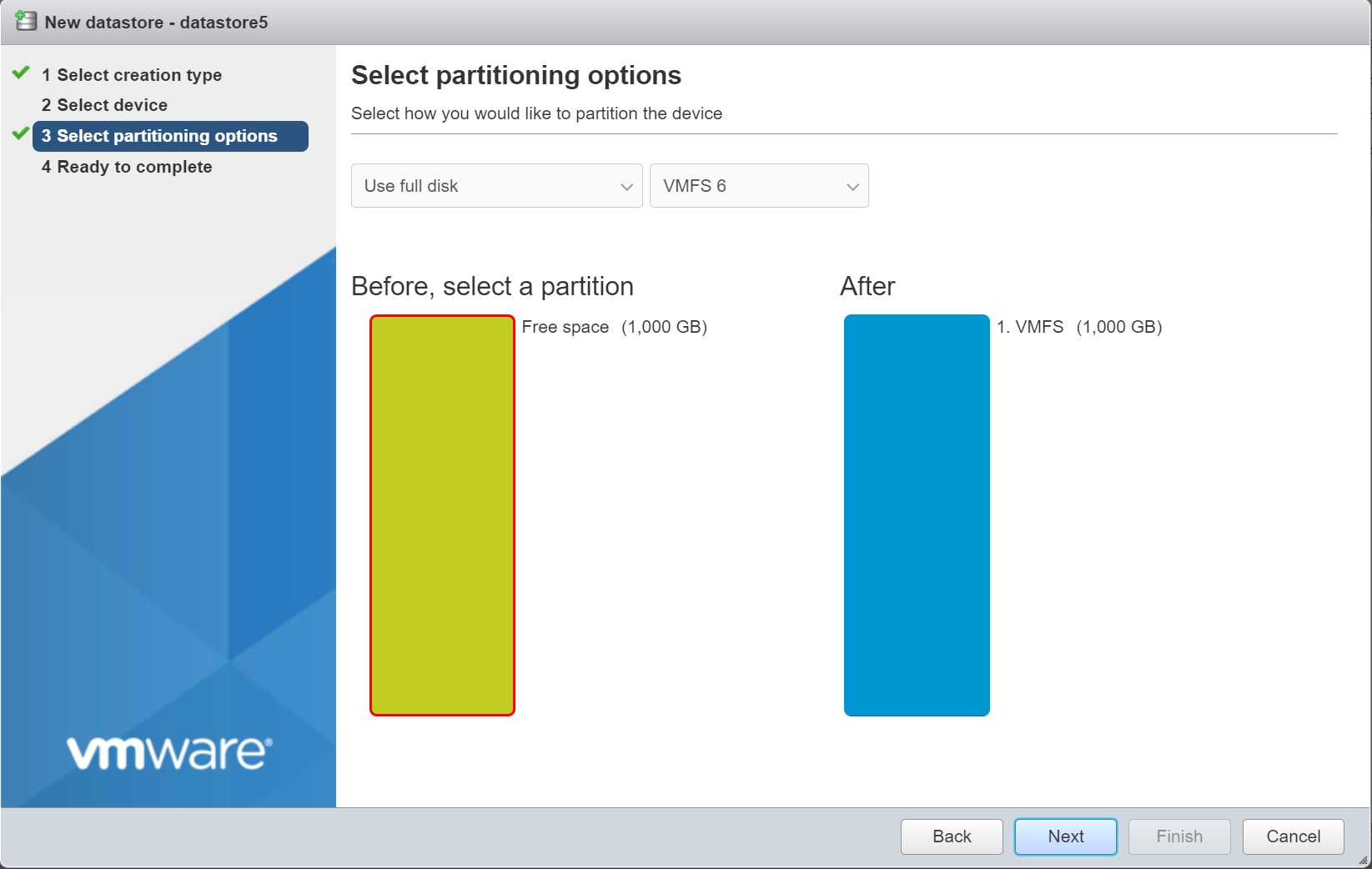Cancel the new datastore wizard
This screenshot has height=869, width=1372.
coord(1293,836)
